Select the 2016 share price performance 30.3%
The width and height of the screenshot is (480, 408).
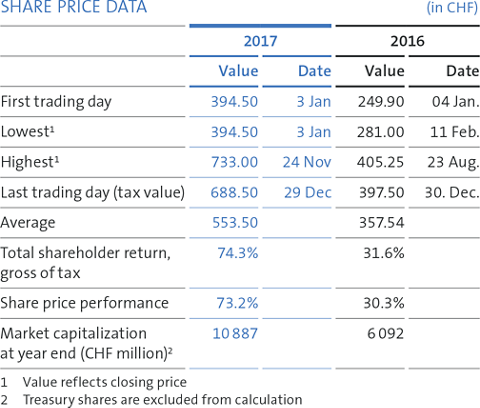point(384,303)
